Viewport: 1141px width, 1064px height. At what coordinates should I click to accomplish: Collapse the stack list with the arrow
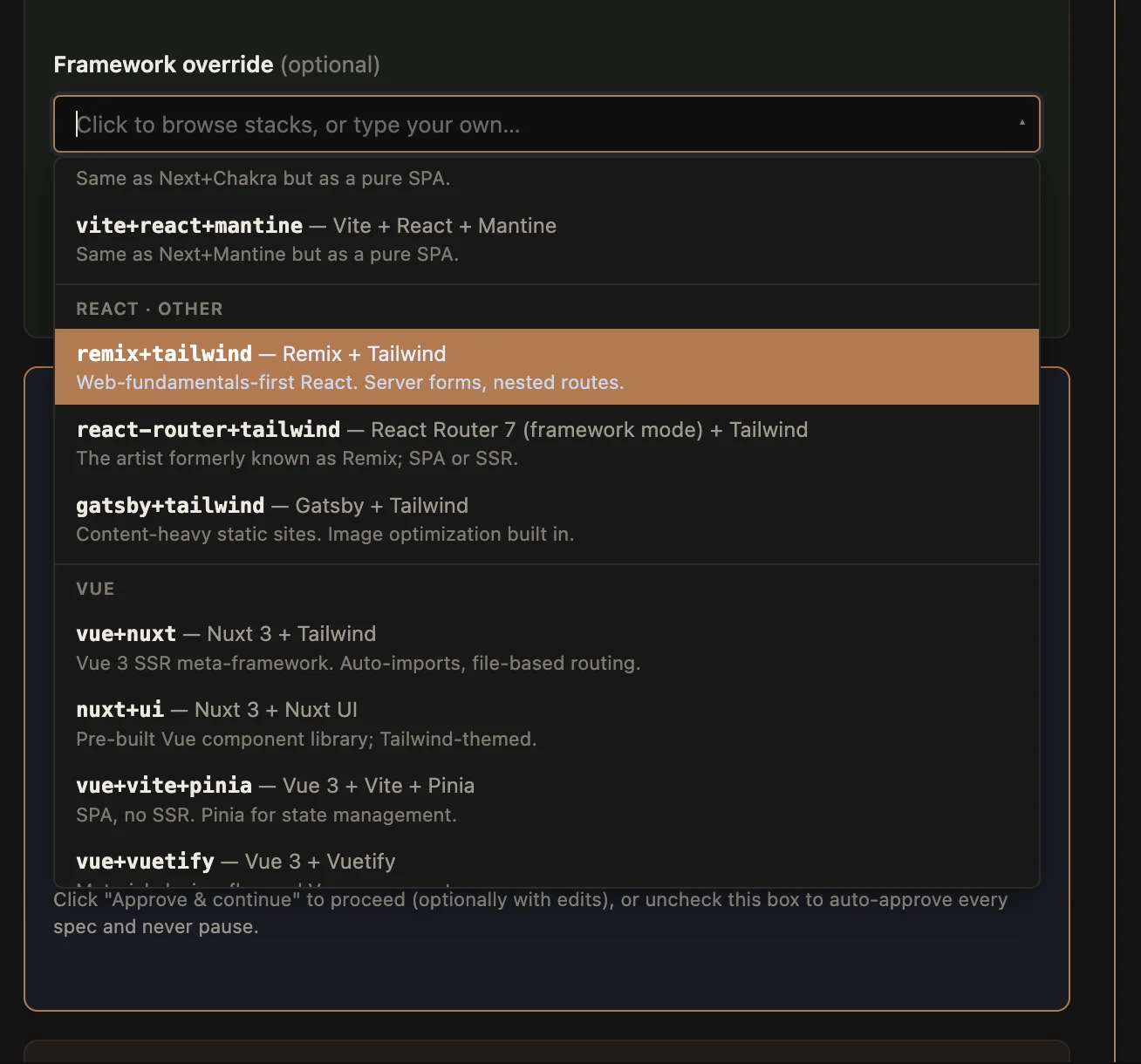pyautogui.click(x=1021, y=123)
